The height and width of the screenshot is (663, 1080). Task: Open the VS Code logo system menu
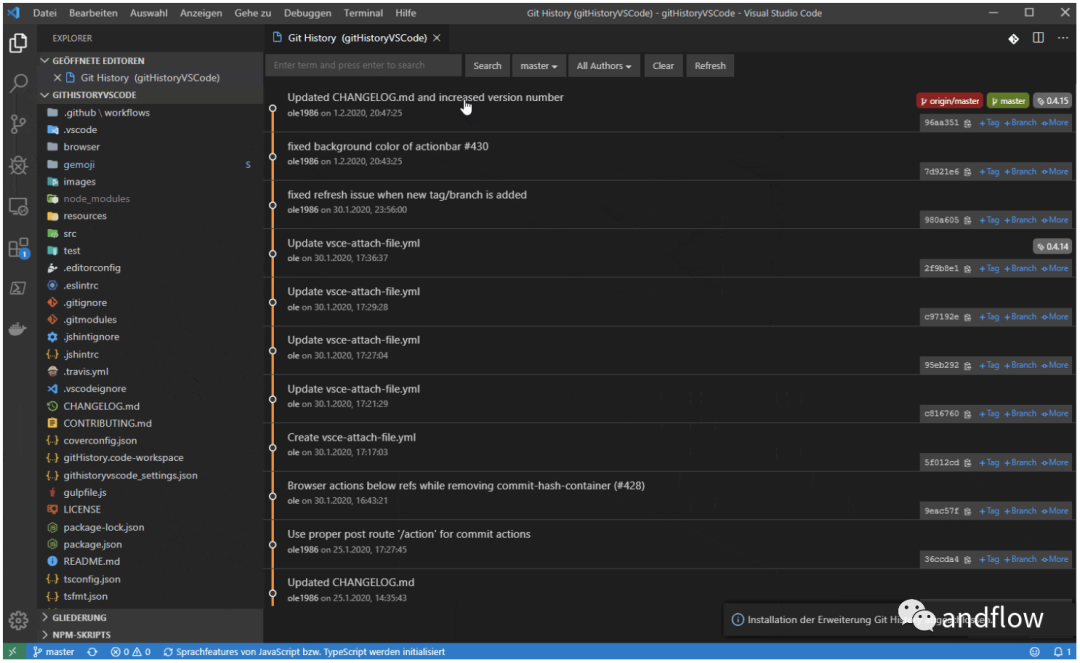point(14,13)
